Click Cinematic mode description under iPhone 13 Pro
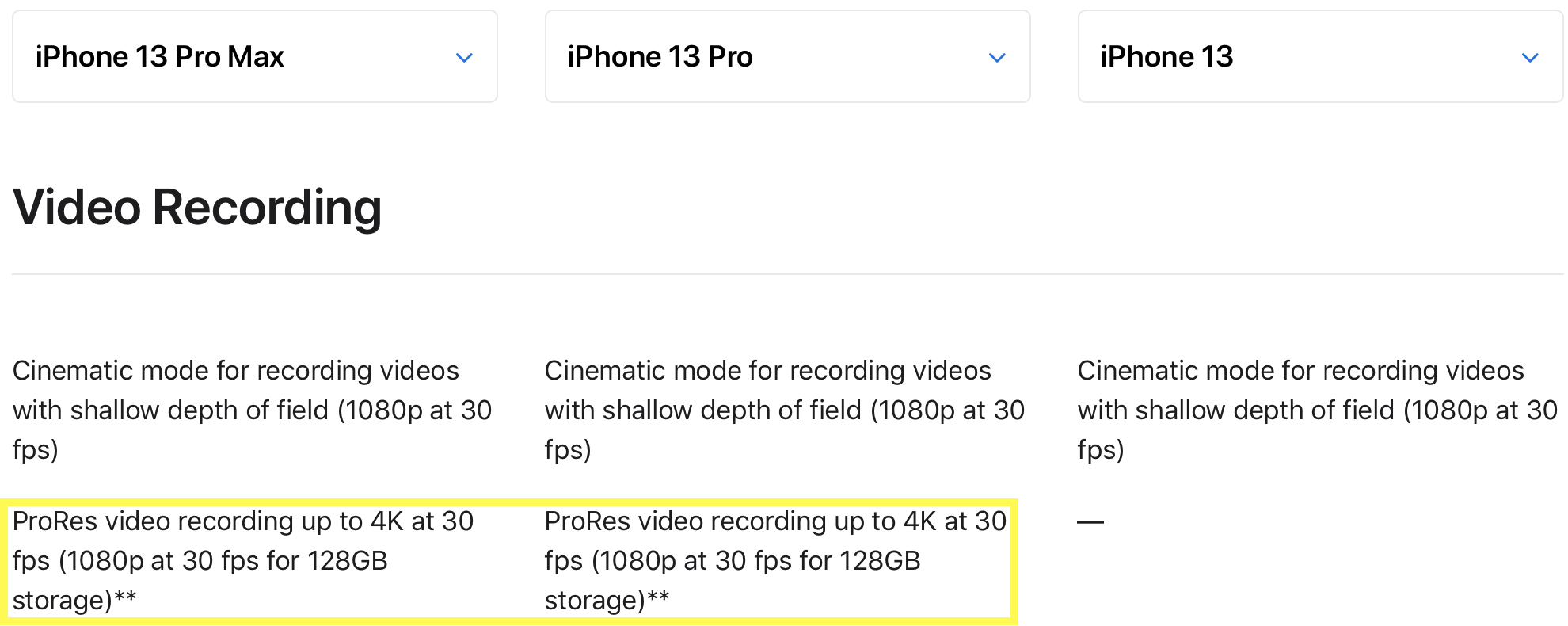 (785, 410)
